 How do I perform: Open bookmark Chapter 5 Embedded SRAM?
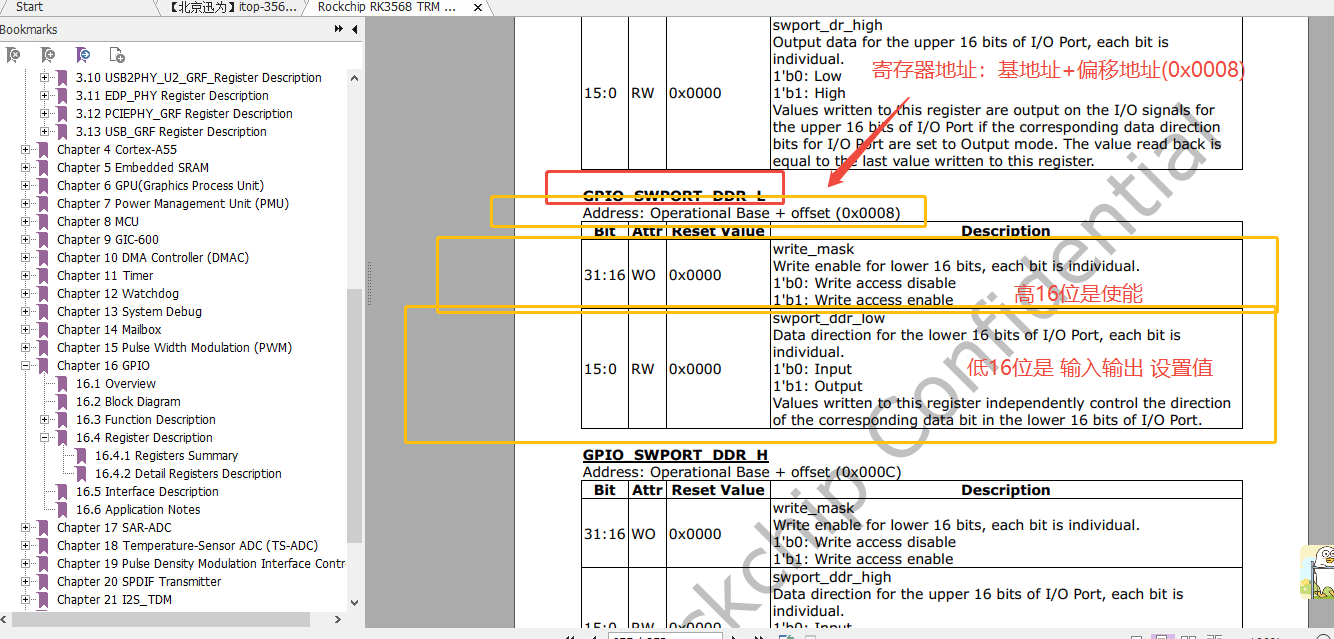(x=133, y=168)
